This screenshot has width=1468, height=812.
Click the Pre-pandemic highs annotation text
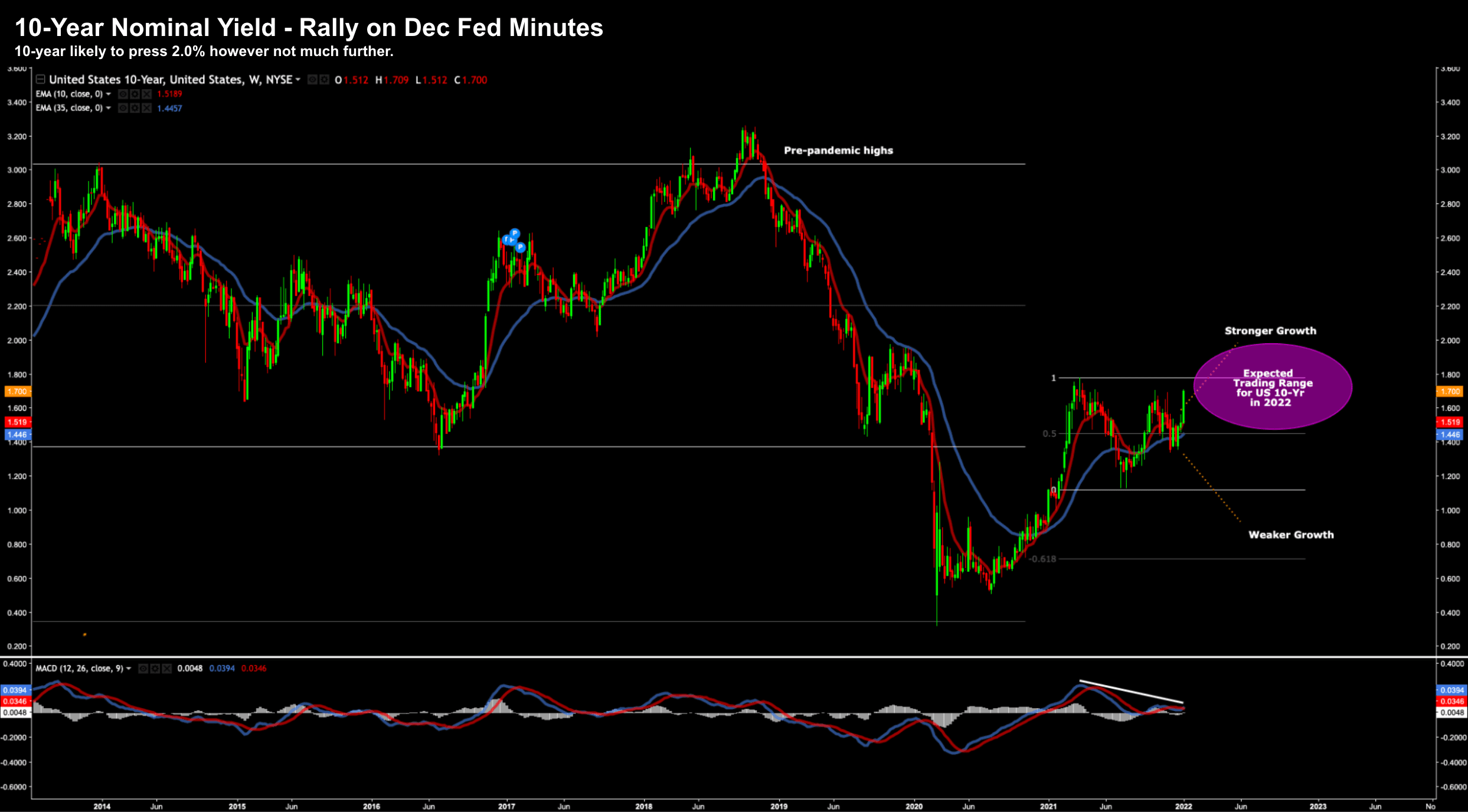point(838,150)
